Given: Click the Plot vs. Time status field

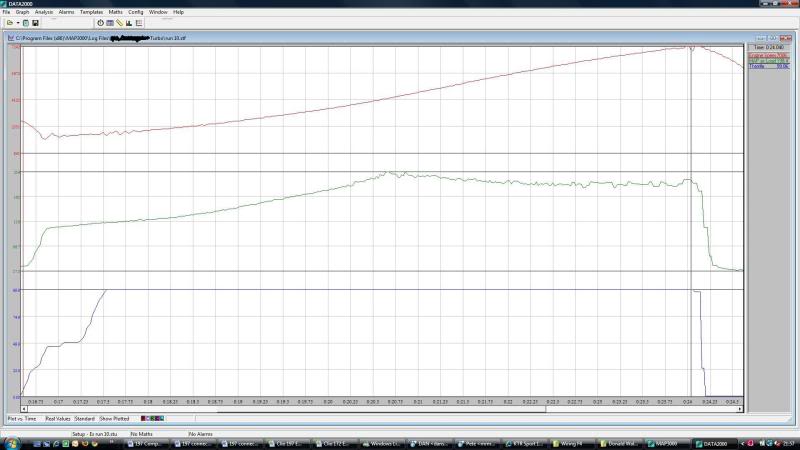Looking at the screenshot, I should pos(22,418).
